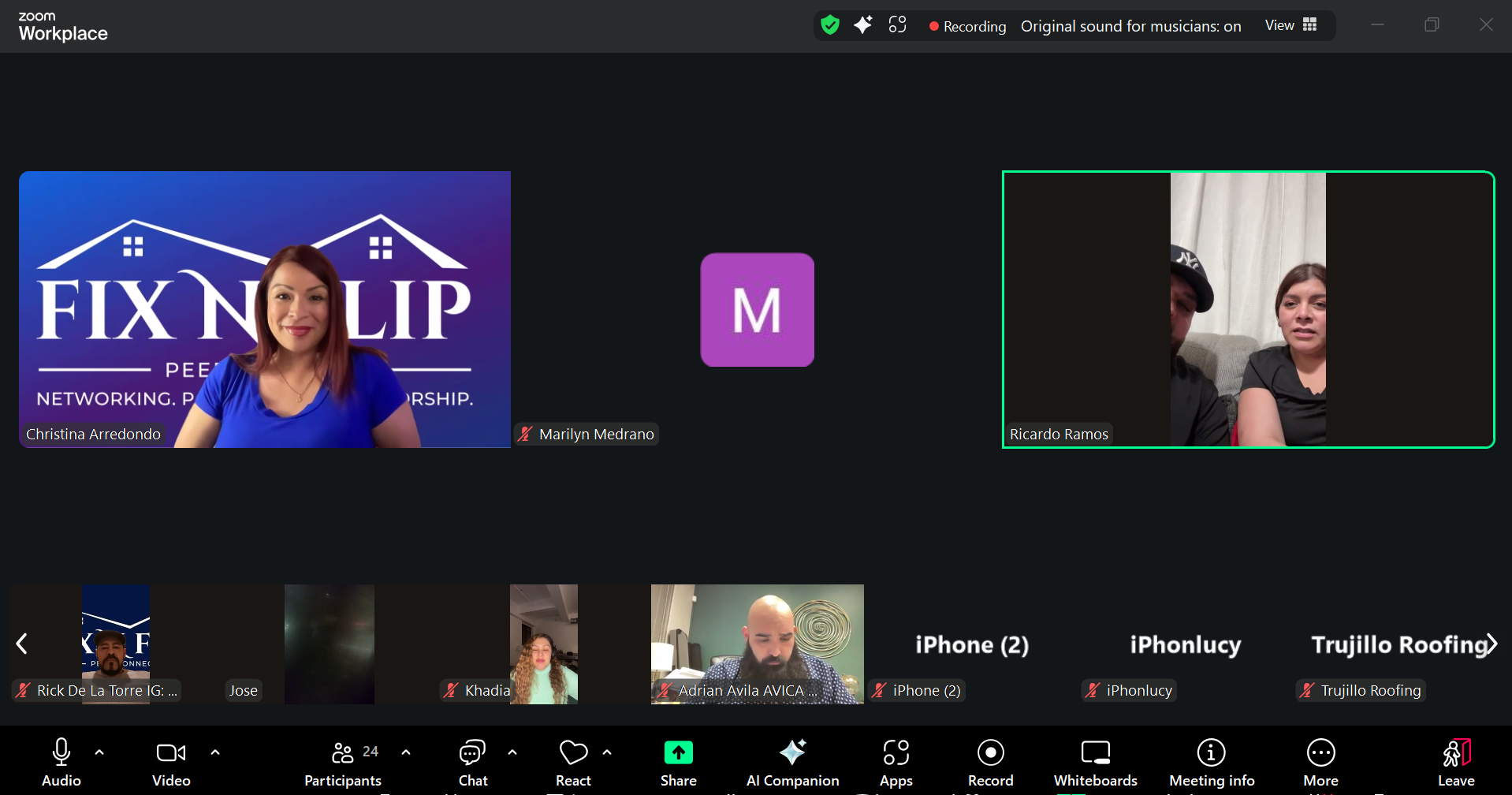1512x795 pixels.
Task: Click the green encryption shield icon
Action: pos(829,25)
